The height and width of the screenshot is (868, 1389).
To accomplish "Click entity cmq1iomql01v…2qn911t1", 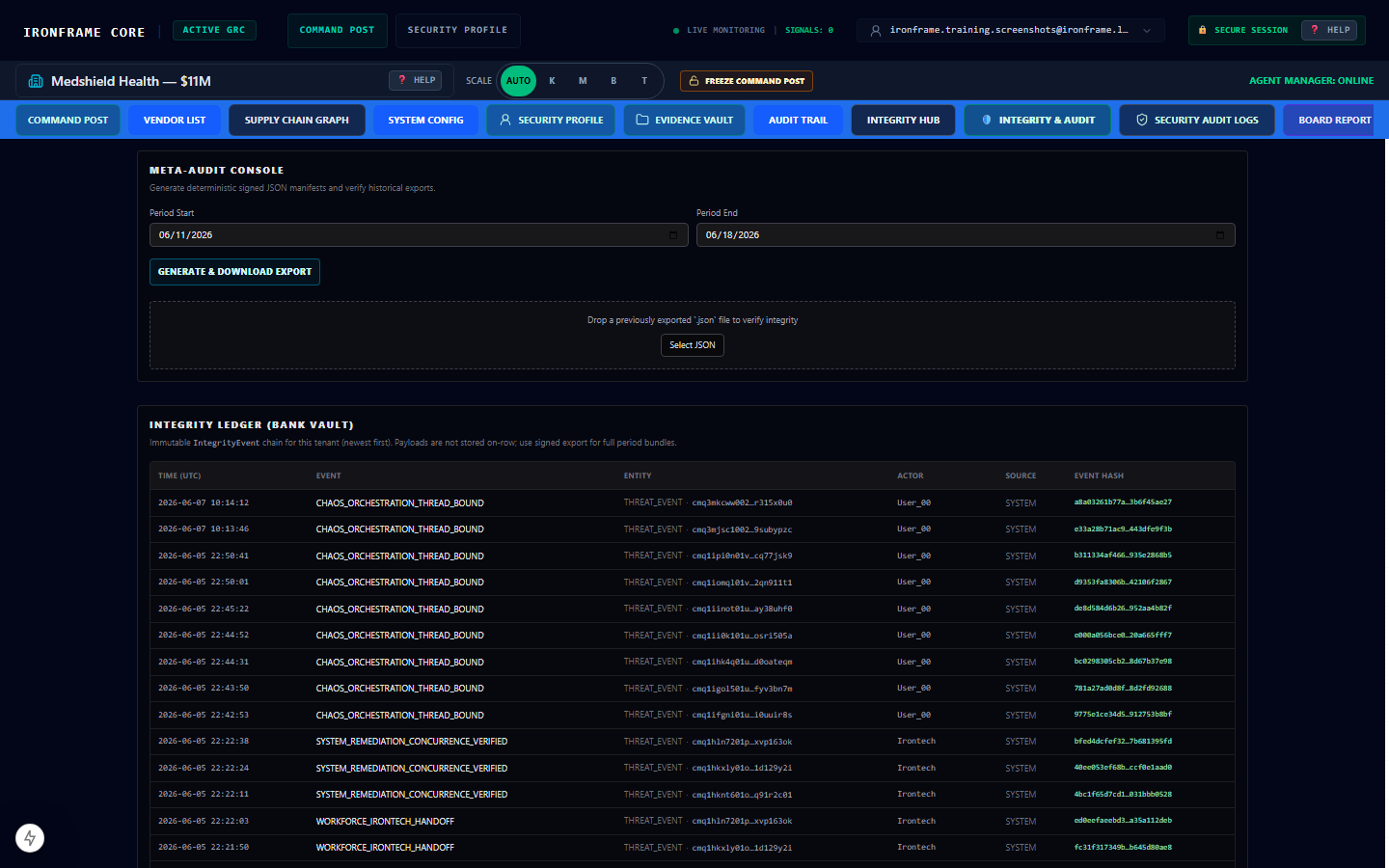I will pyautogui.click(x=742, y=583).
